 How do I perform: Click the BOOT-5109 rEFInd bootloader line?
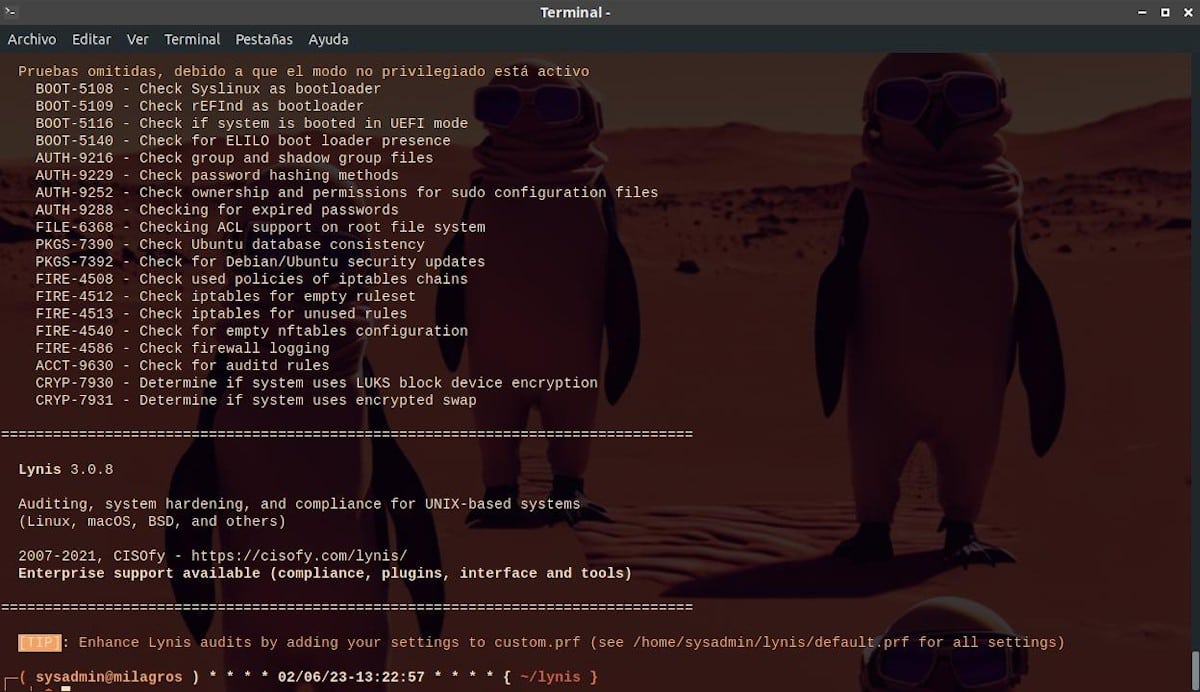[x=199, y=106]
